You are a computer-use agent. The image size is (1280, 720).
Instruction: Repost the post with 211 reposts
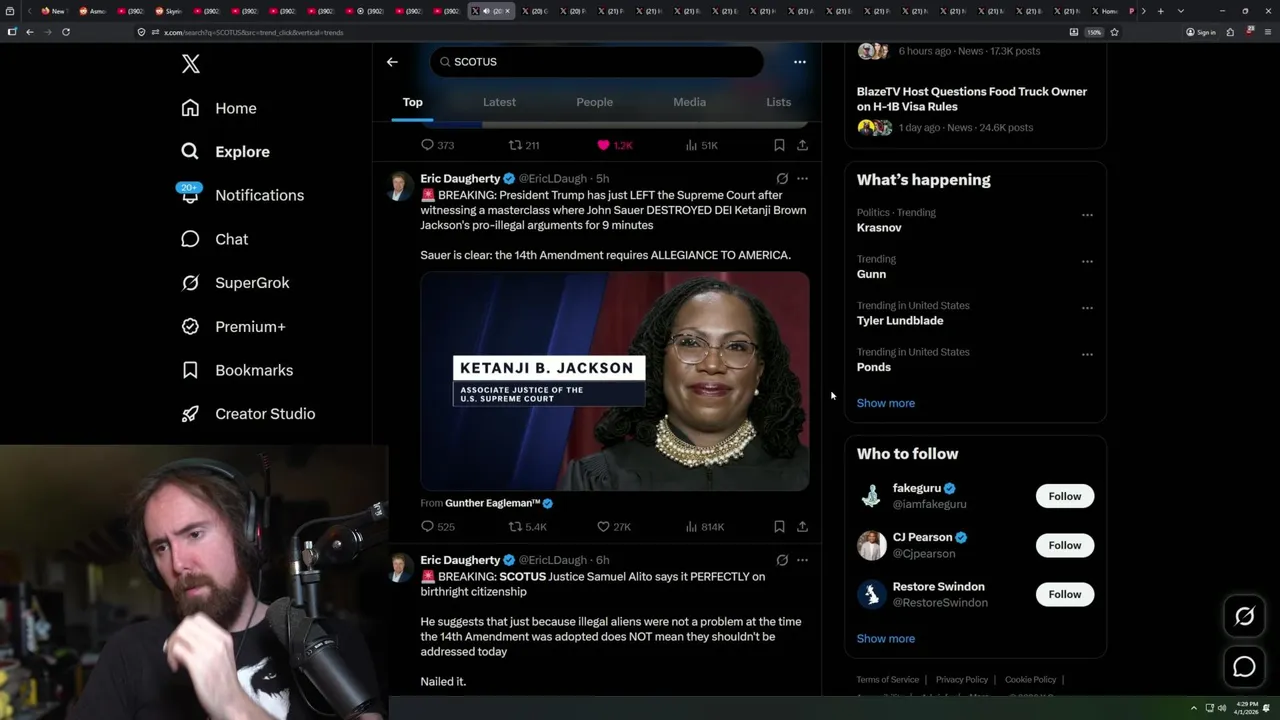click(524, 145)
